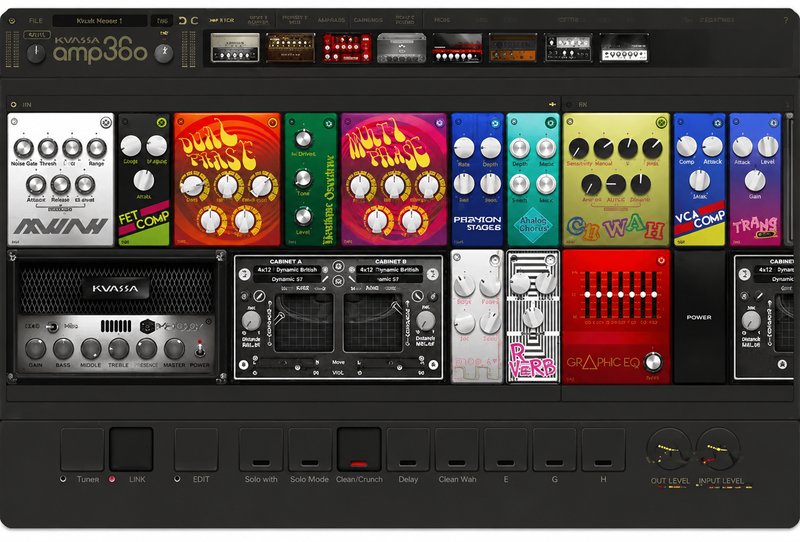Image resolution: width=800 pixels, height=542 pixels.
Task: Click the Drive knob on Overdrive pedal
Action: [x=303, y=138]
